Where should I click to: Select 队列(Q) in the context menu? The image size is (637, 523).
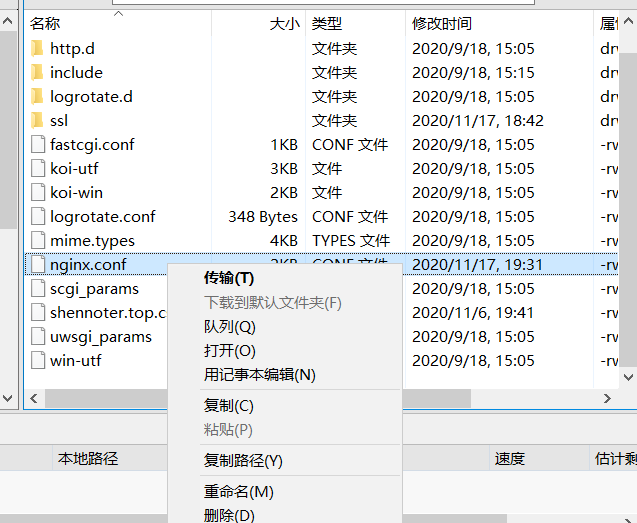click(x=229, y=326)
